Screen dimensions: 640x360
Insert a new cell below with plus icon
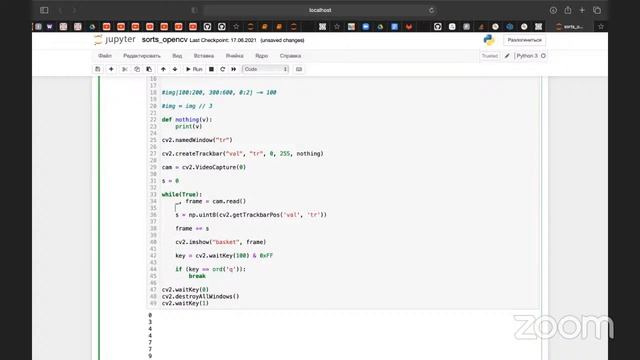(x=111, y=69)
